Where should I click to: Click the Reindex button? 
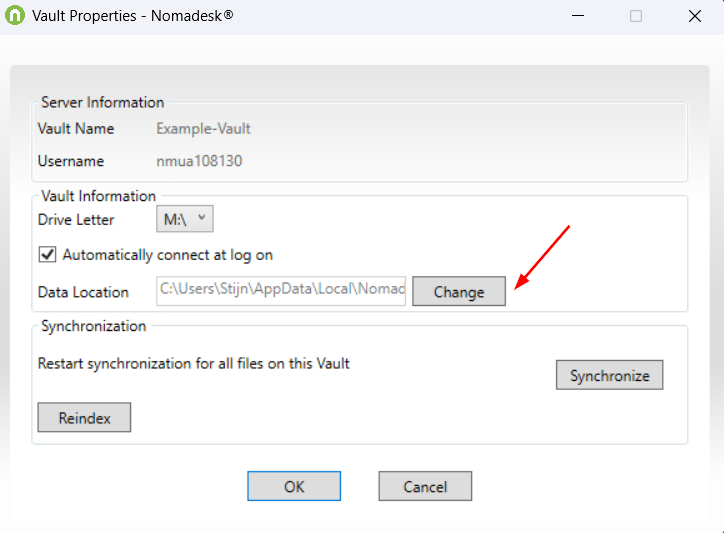tap(84, 418)
